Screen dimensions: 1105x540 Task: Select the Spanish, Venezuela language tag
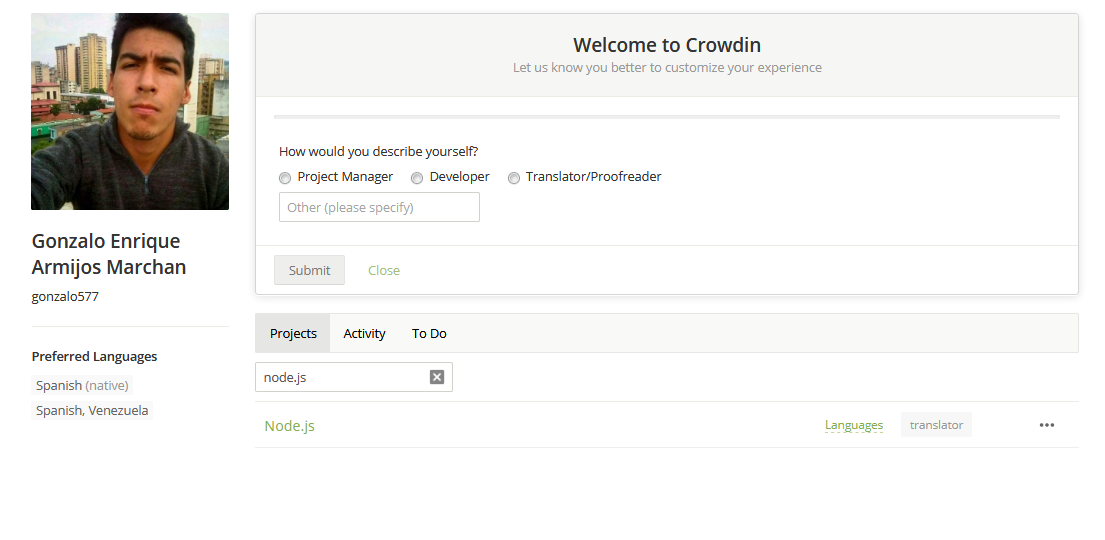92,411
